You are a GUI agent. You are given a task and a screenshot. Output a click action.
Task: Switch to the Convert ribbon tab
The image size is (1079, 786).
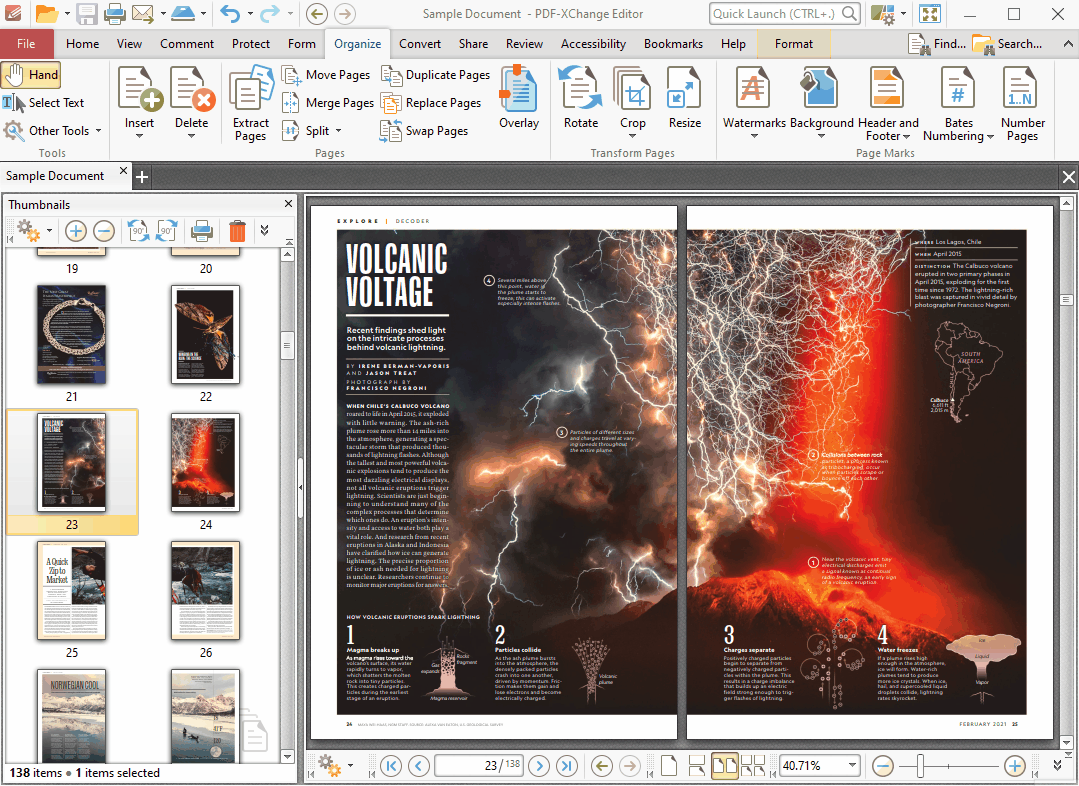[x=420, y=44]
